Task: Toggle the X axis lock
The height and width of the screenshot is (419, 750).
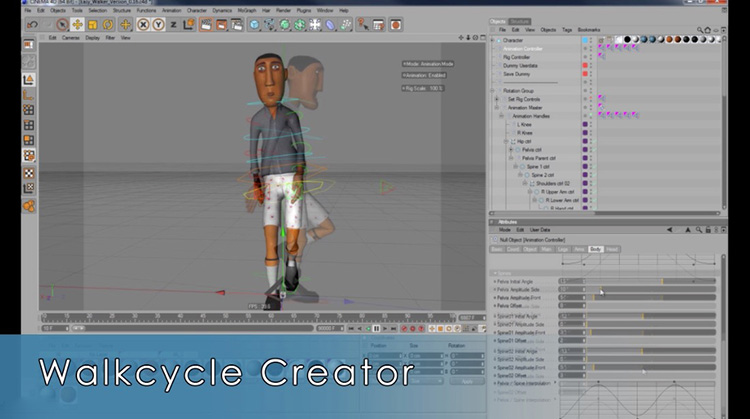Action: click(x=143, y=24)
